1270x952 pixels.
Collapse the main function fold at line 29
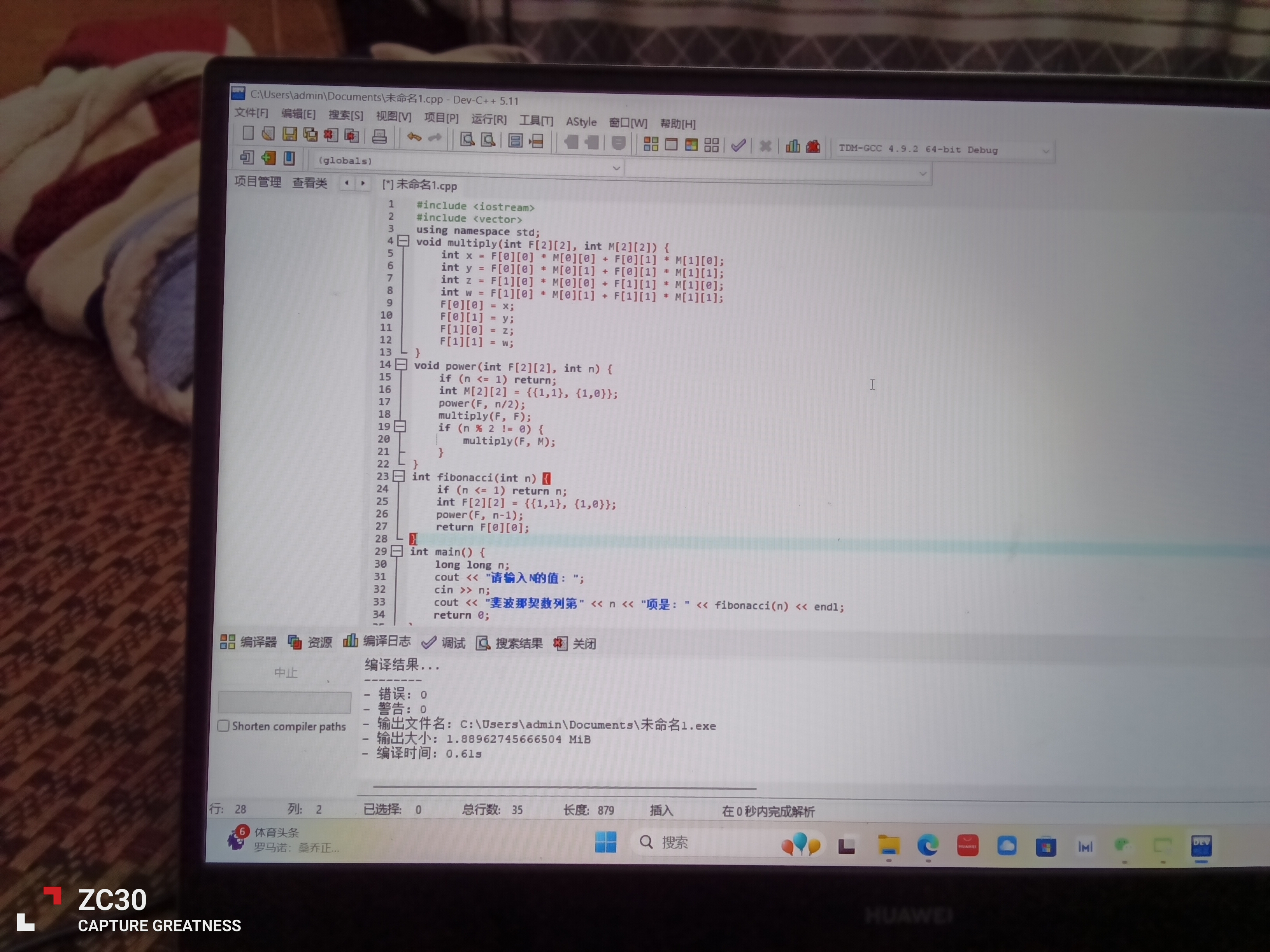point(397,551)
